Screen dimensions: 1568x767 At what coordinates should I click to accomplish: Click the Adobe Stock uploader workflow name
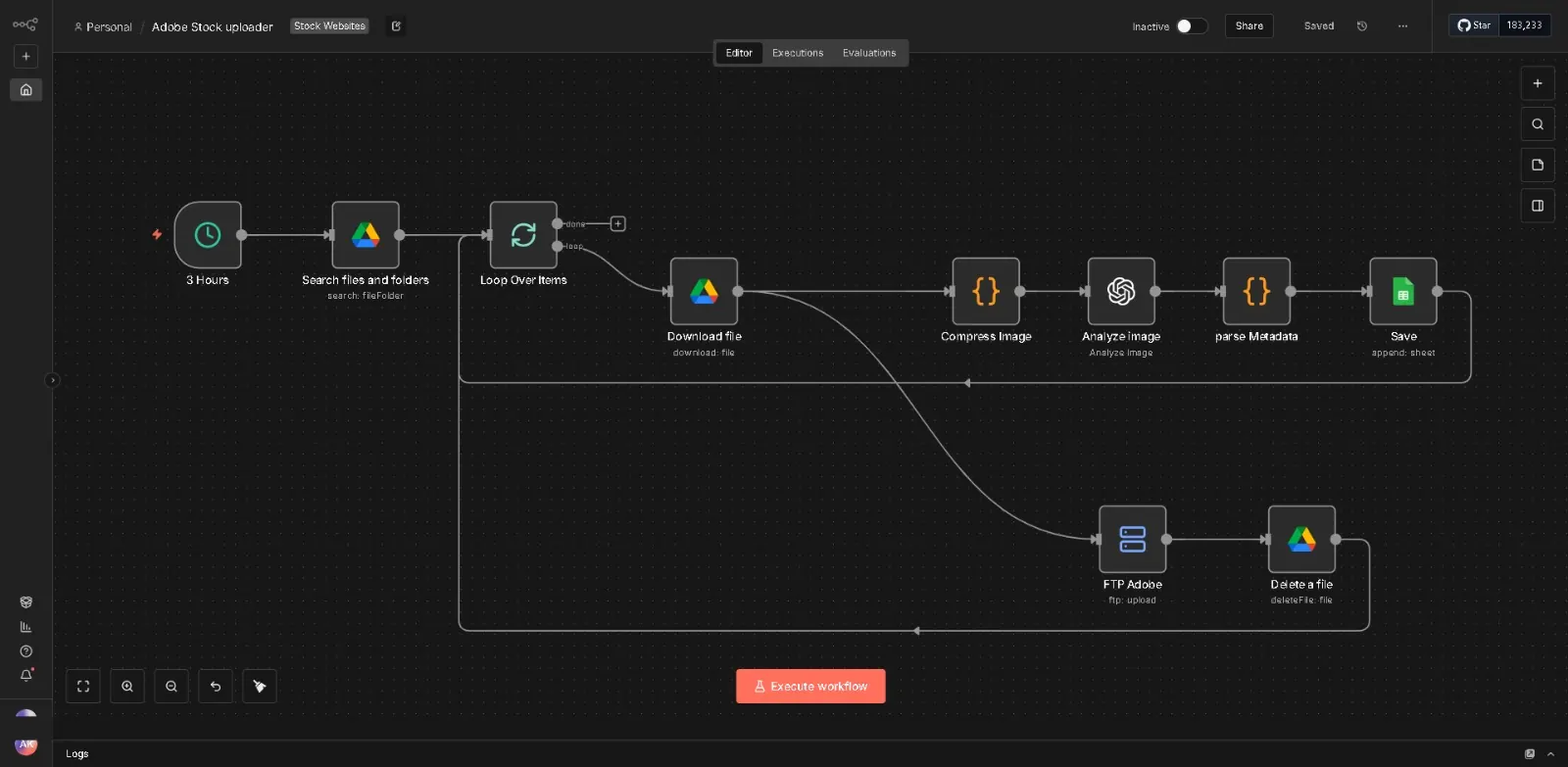point(213,27)
